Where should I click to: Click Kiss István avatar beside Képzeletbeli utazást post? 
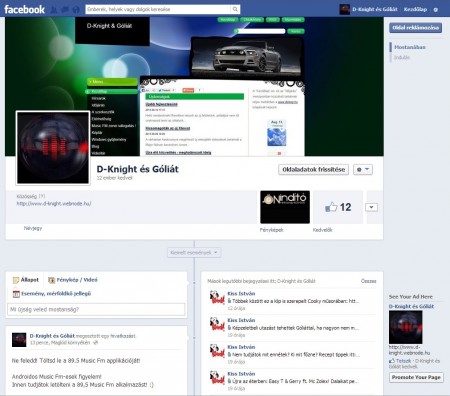tap(217, 324)
